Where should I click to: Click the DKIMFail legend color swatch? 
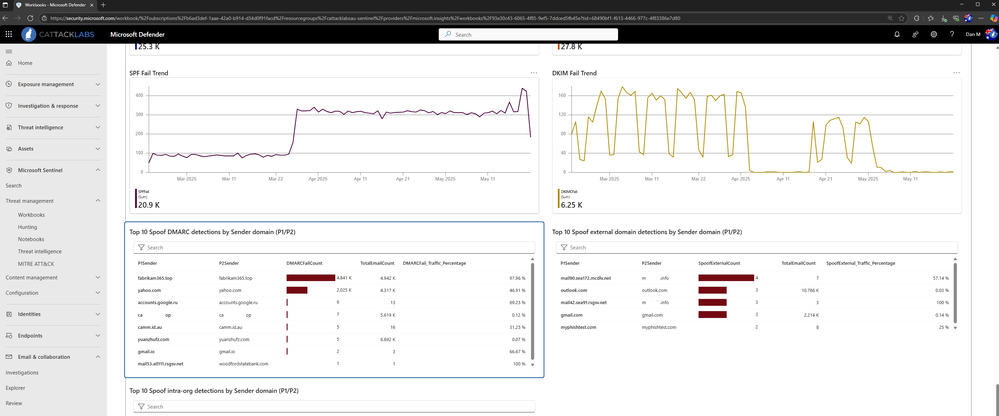tap(559, 199)
